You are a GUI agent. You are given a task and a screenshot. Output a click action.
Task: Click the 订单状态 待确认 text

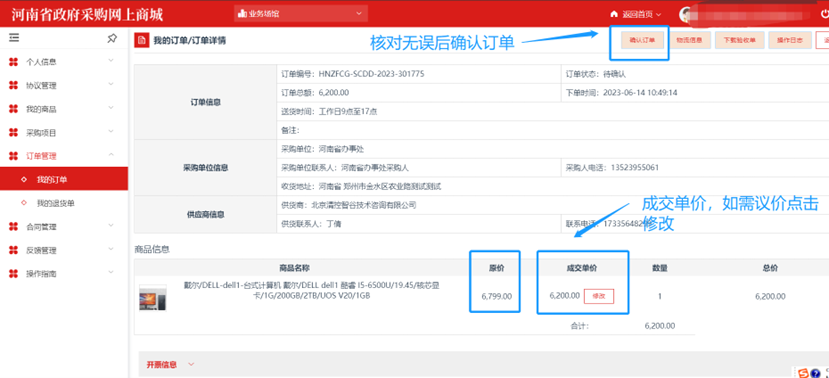pyautogui.click(x=596, y=74)
